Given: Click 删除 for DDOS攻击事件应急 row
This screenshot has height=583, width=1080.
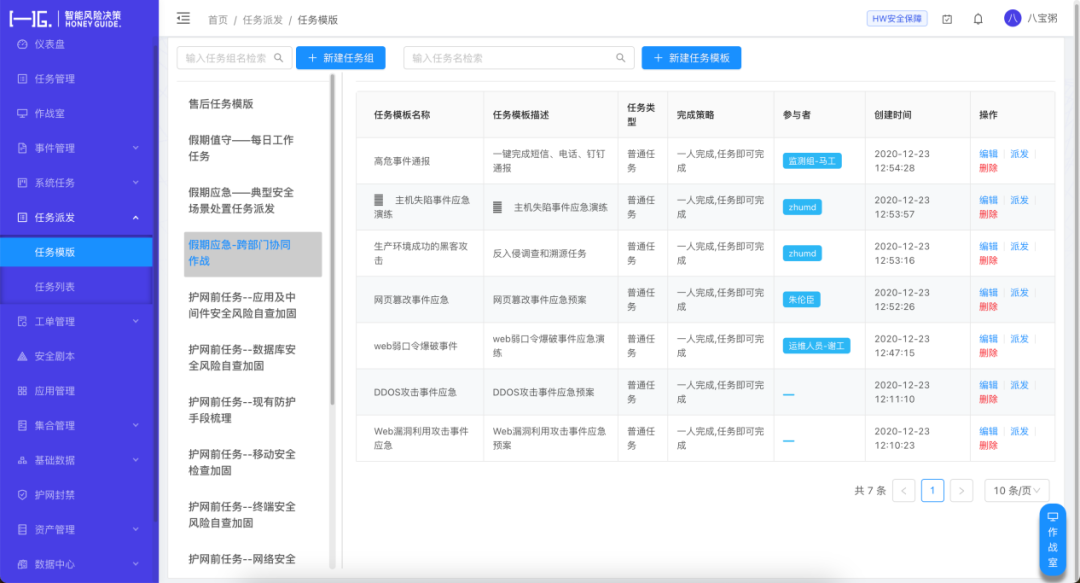Looking at the screenshot, I should (x=988, y=399).
